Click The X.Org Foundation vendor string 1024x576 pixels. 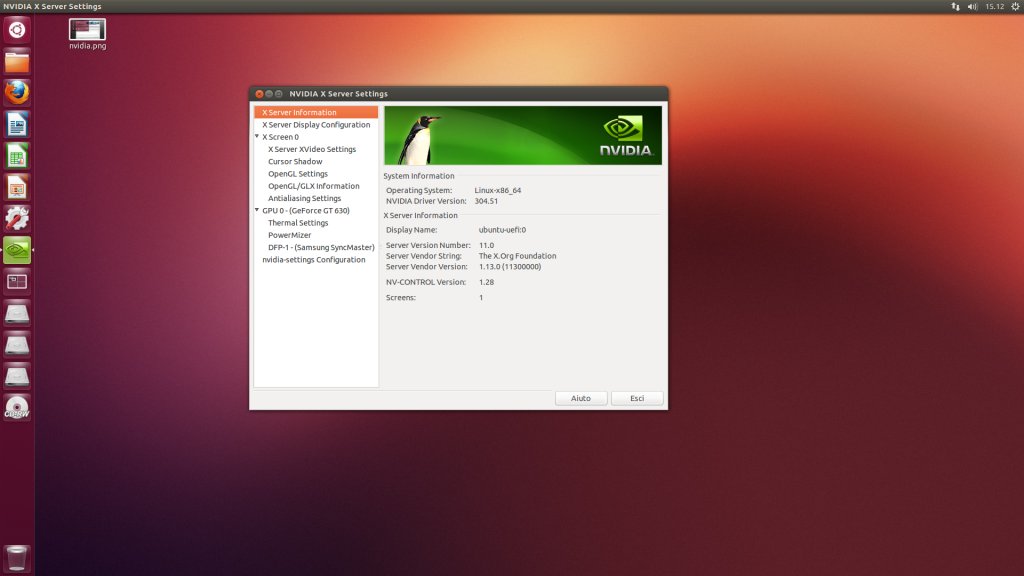click(517, 256)
